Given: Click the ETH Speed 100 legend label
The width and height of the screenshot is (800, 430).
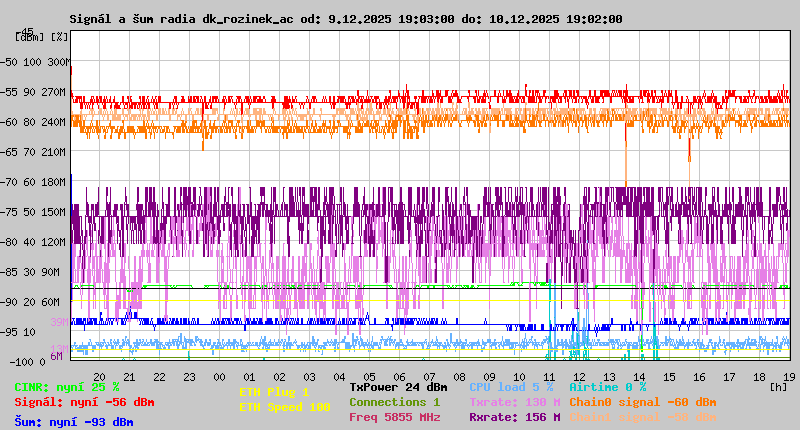Looking at the screenshot, I should (x=284, y=407).
